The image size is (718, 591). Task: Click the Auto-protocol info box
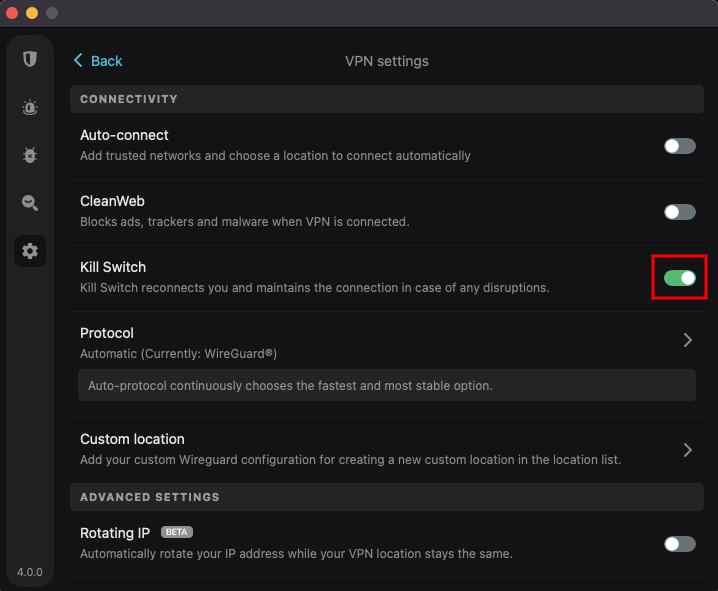point(386,385)
